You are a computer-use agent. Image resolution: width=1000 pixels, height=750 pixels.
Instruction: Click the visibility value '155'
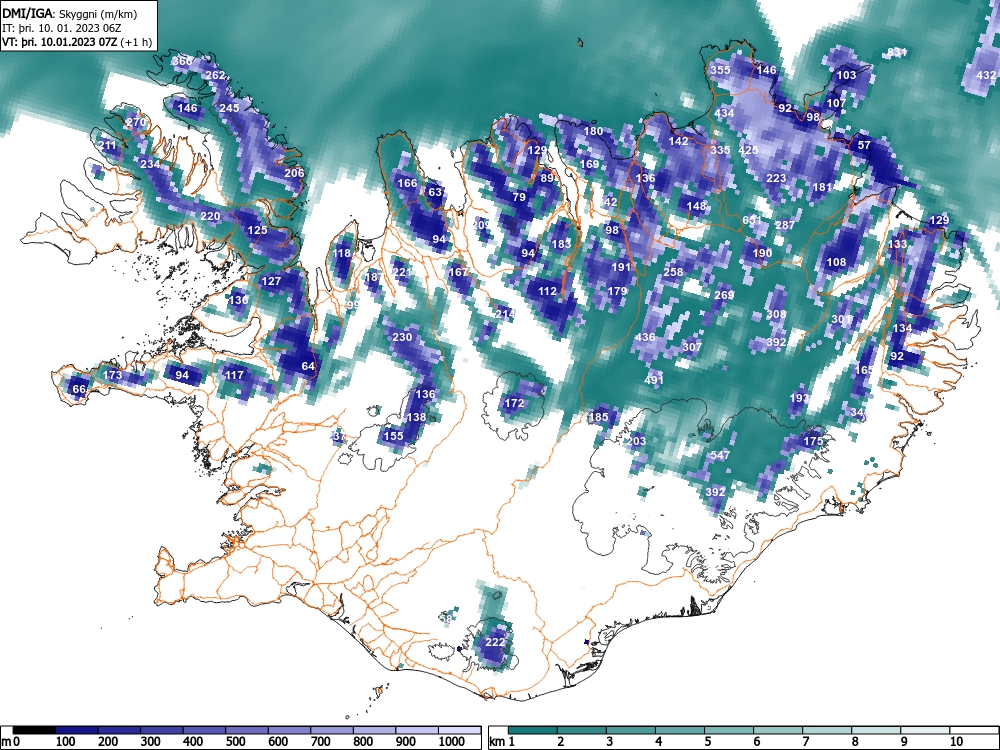[x=393, y=436]
